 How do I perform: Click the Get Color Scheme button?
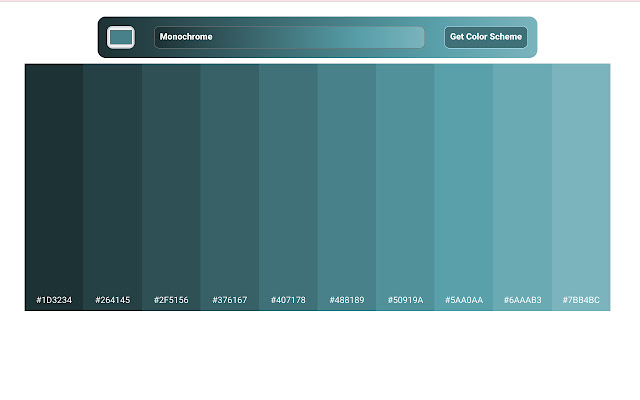tap(486, 37)
